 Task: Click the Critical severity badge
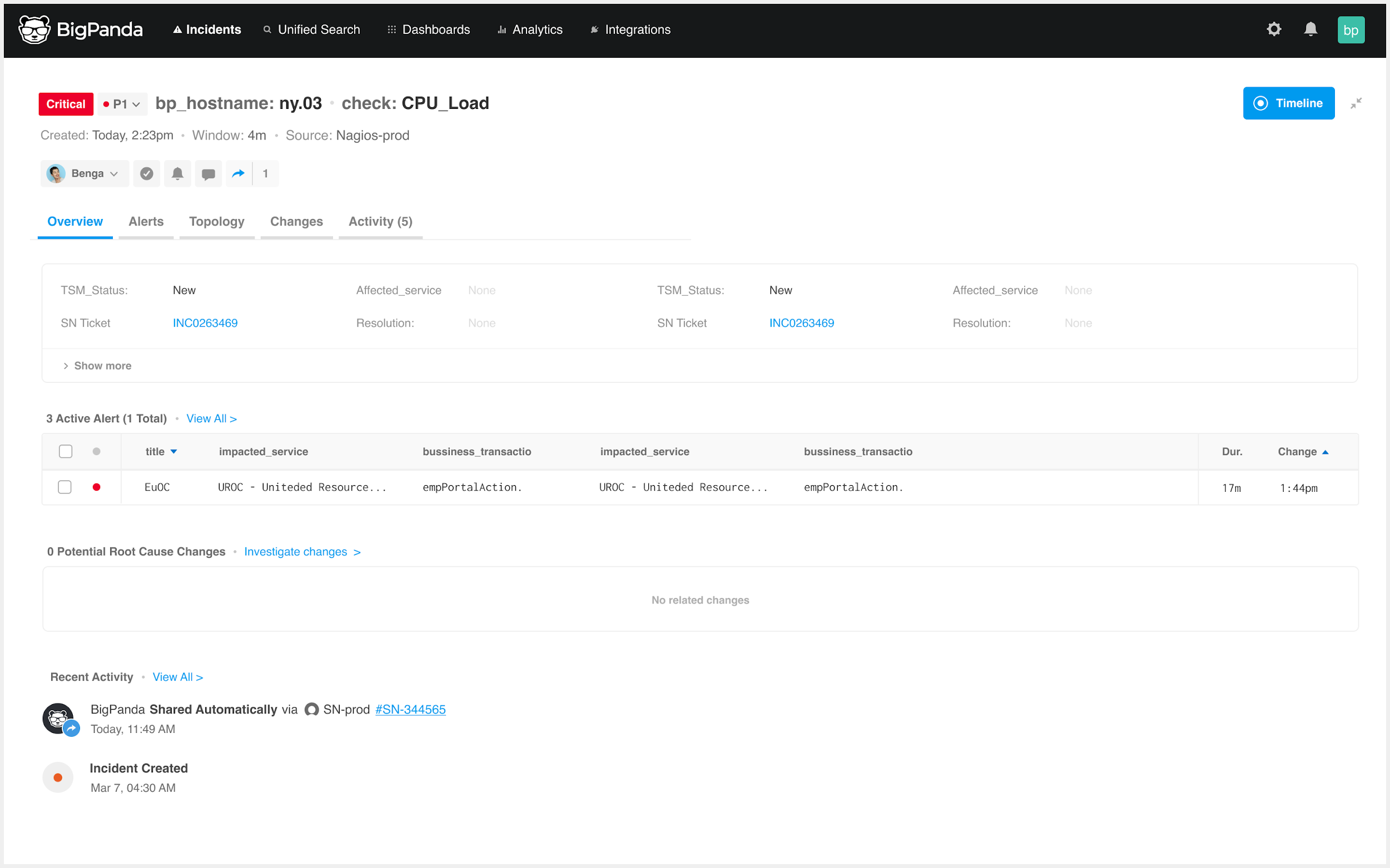(66, 104)
